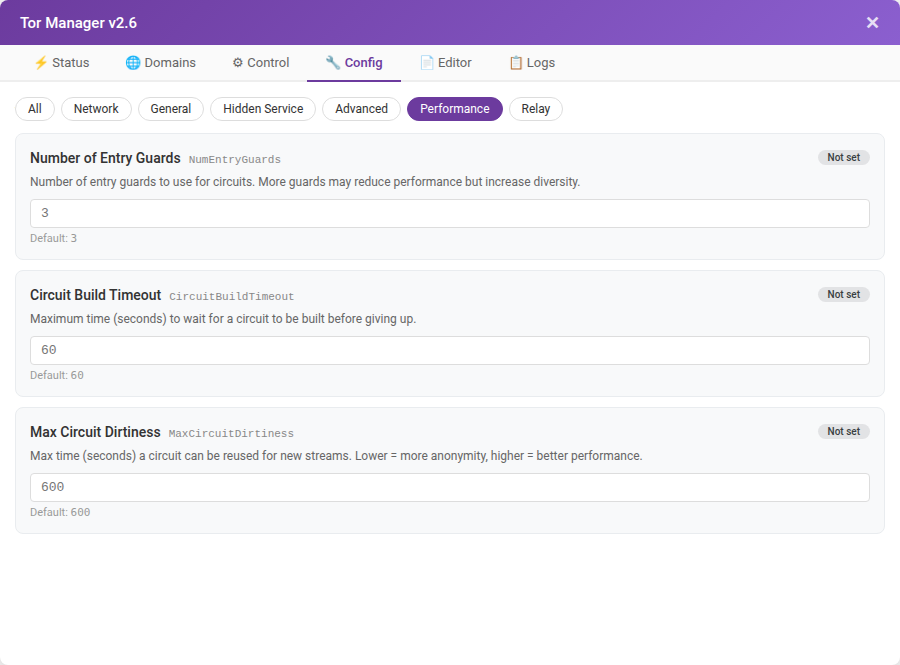Filter config by Network
This screenshot has height=665, width=900.
pos(96,109)
